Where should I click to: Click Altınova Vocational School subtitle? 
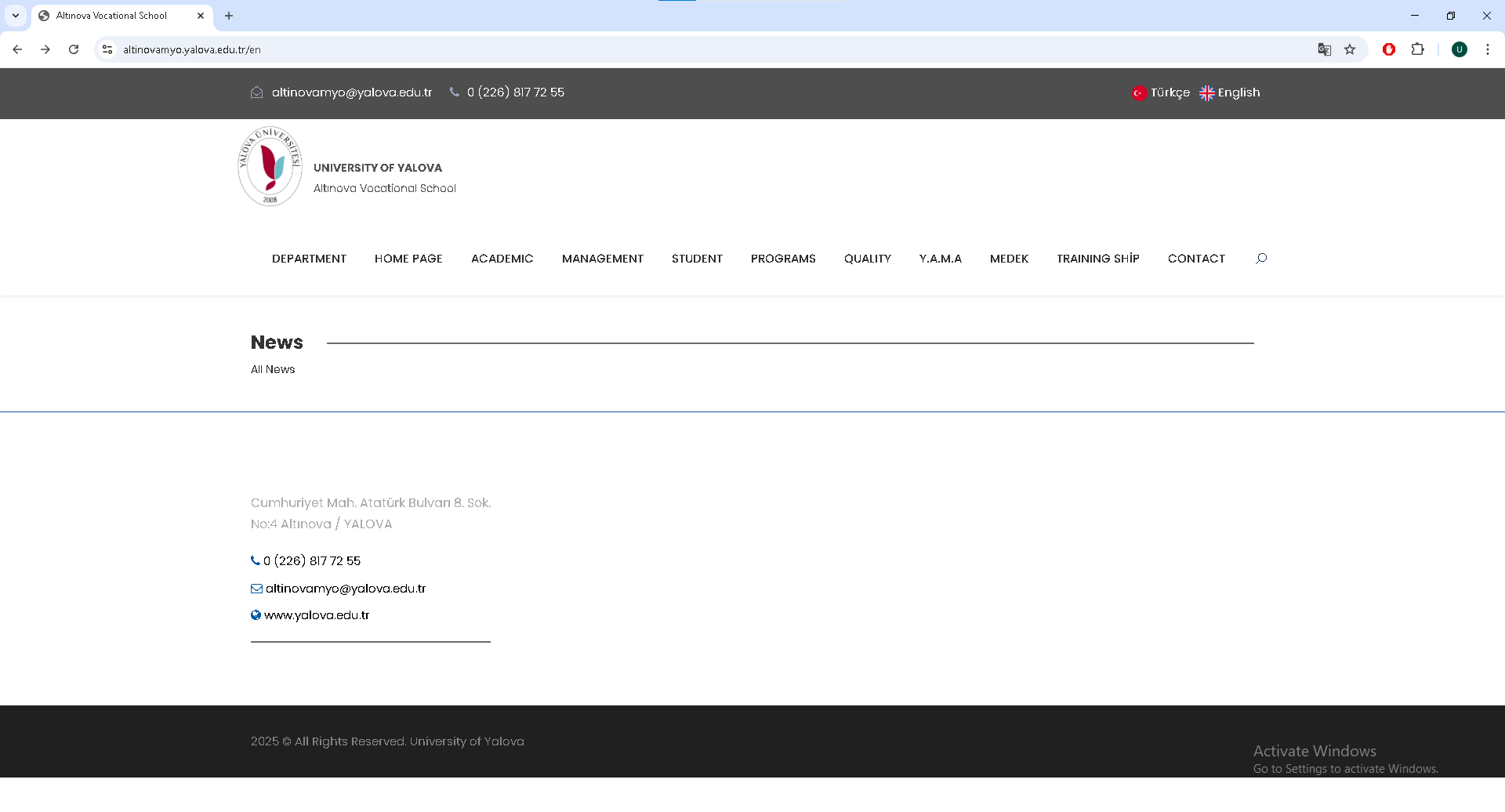pos(385,188)
